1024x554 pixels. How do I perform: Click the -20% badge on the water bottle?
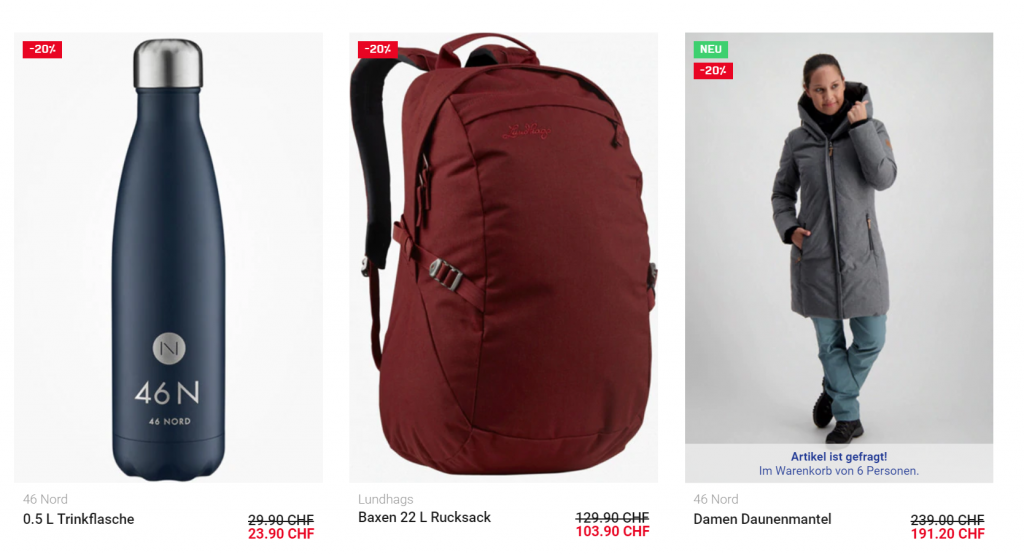click(x=42, y=49)
